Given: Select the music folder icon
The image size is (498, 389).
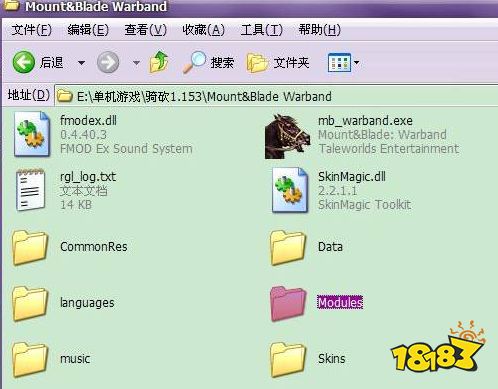Looking at the screenshot, I should tap(30, 360).
